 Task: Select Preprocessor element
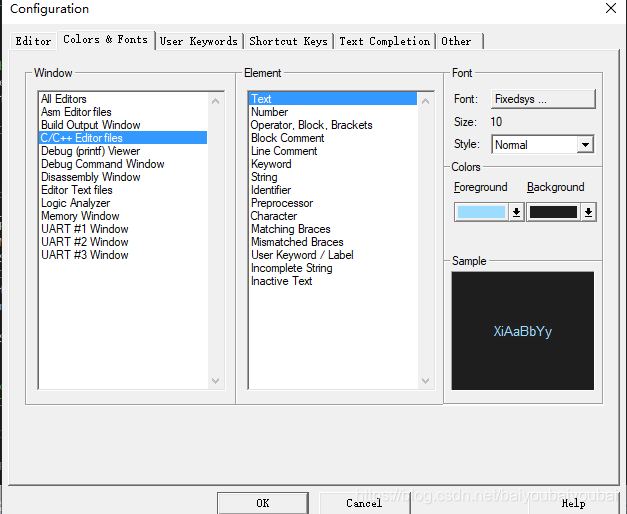(x=333, y=203)
